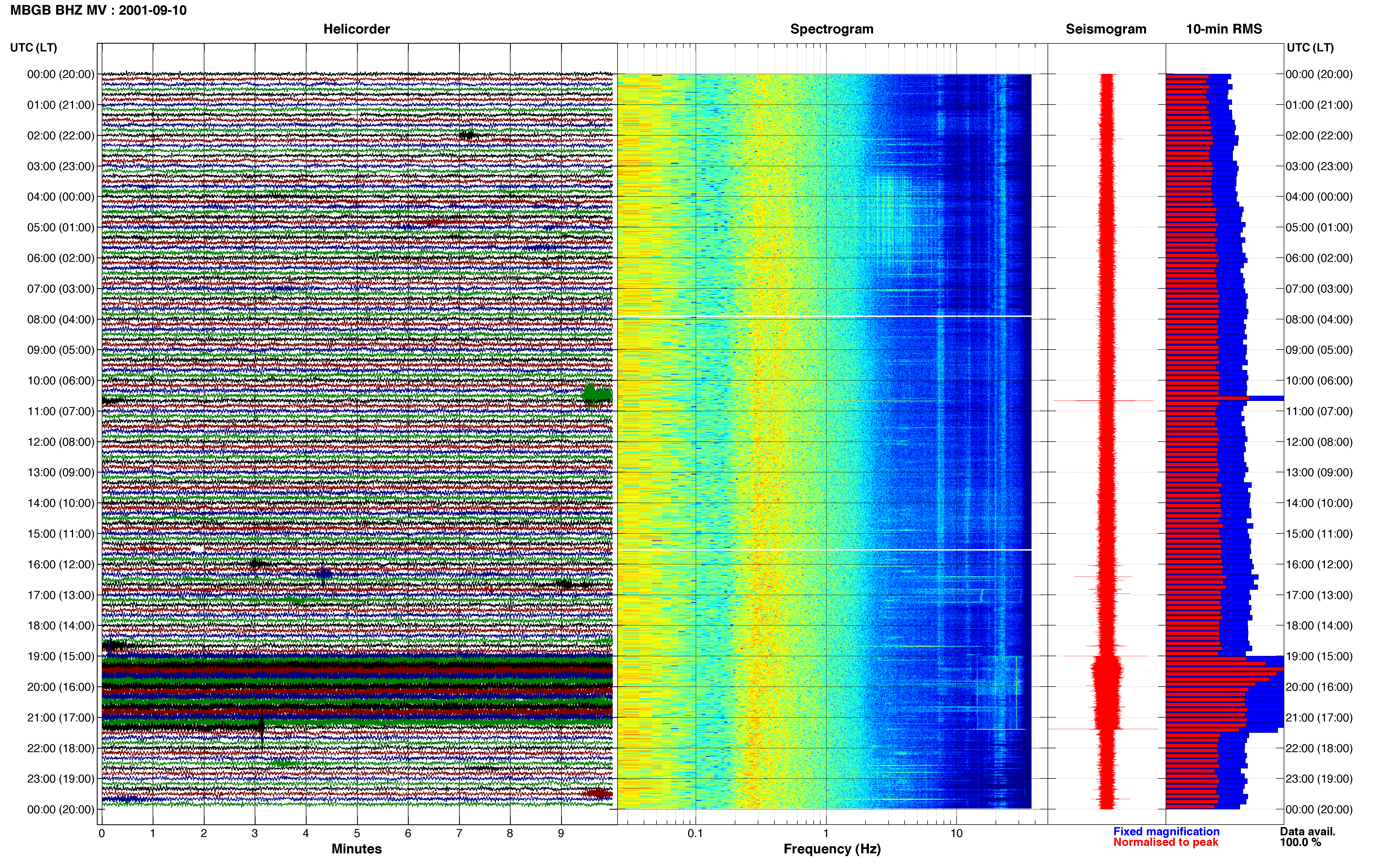Click the plot title 'MBGB BHZ MV : 2001-09-10'
This screenshot has width=1388, height=868.
(x=98, y=10)
